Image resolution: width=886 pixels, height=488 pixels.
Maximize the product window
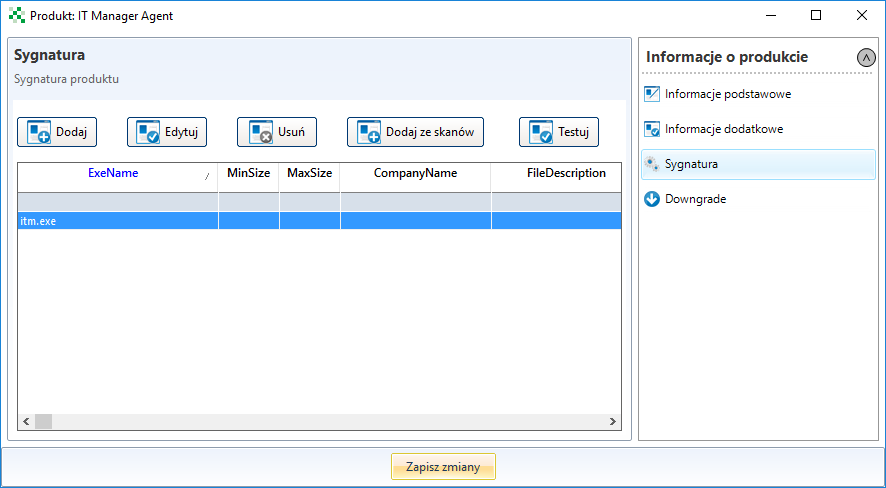816,15
